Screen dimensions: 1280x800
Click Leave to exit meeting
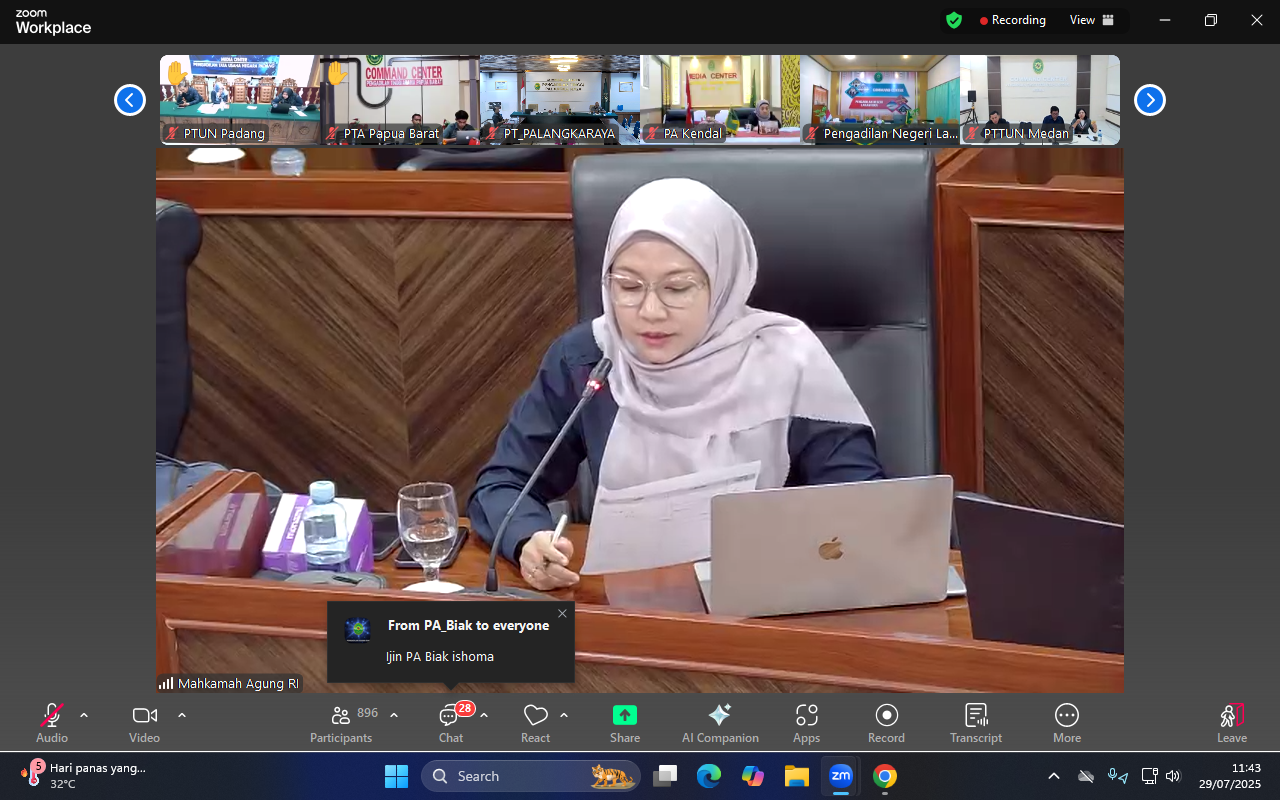click(1231, 723)
